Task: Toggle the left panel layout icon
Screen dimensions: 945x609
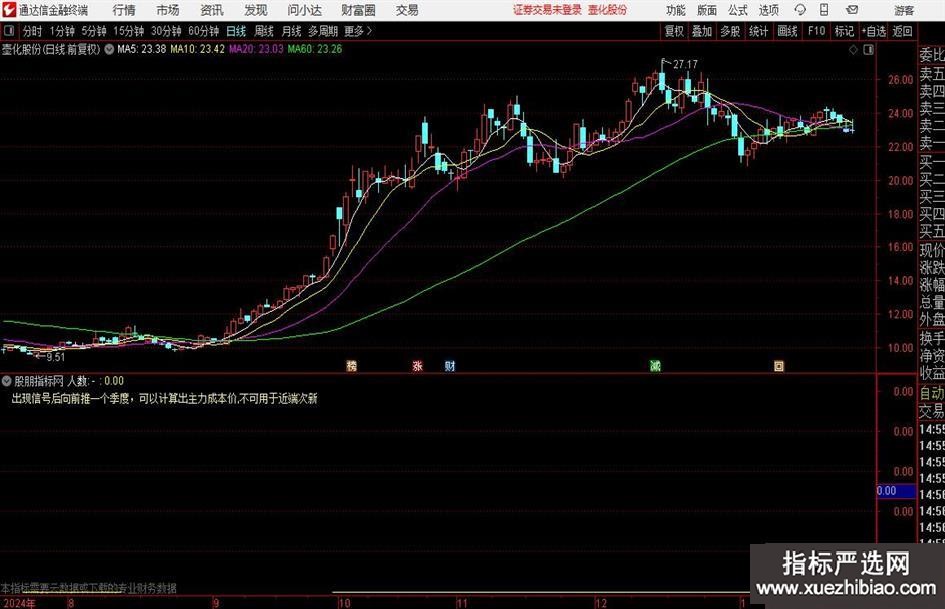Action: point(9,31)
